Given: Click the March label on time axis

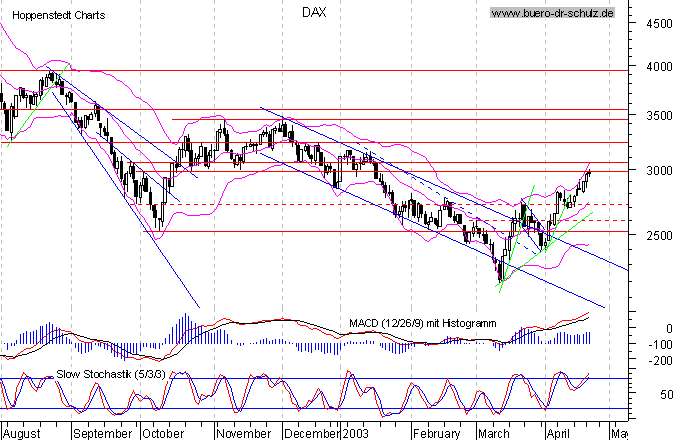Looking at the screenshot, I should pyautogui.click(x=493, y=433).
